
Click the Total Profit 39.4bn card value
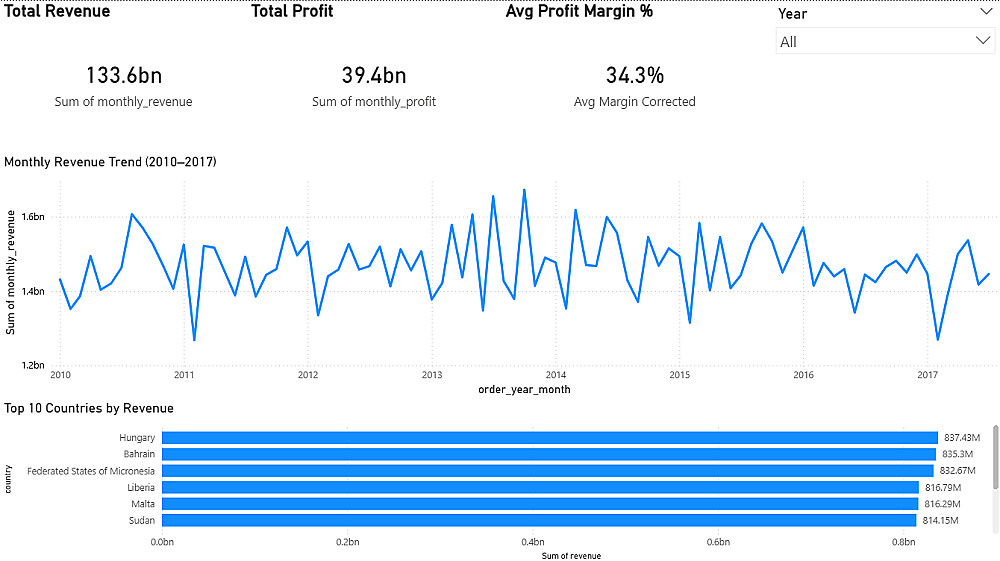pyautogui.click(x=373, y=75)
